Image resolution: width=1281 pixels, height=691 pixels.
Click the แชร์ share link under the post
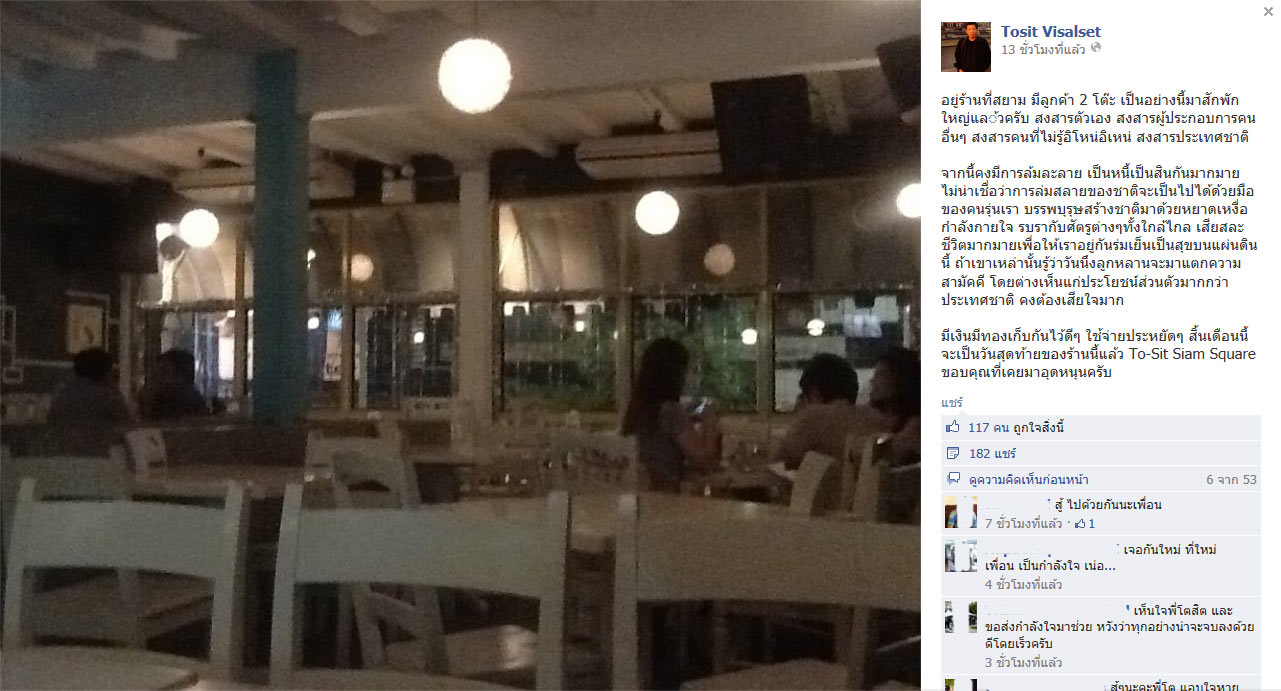pyautogui.click(x=951, y=401)
